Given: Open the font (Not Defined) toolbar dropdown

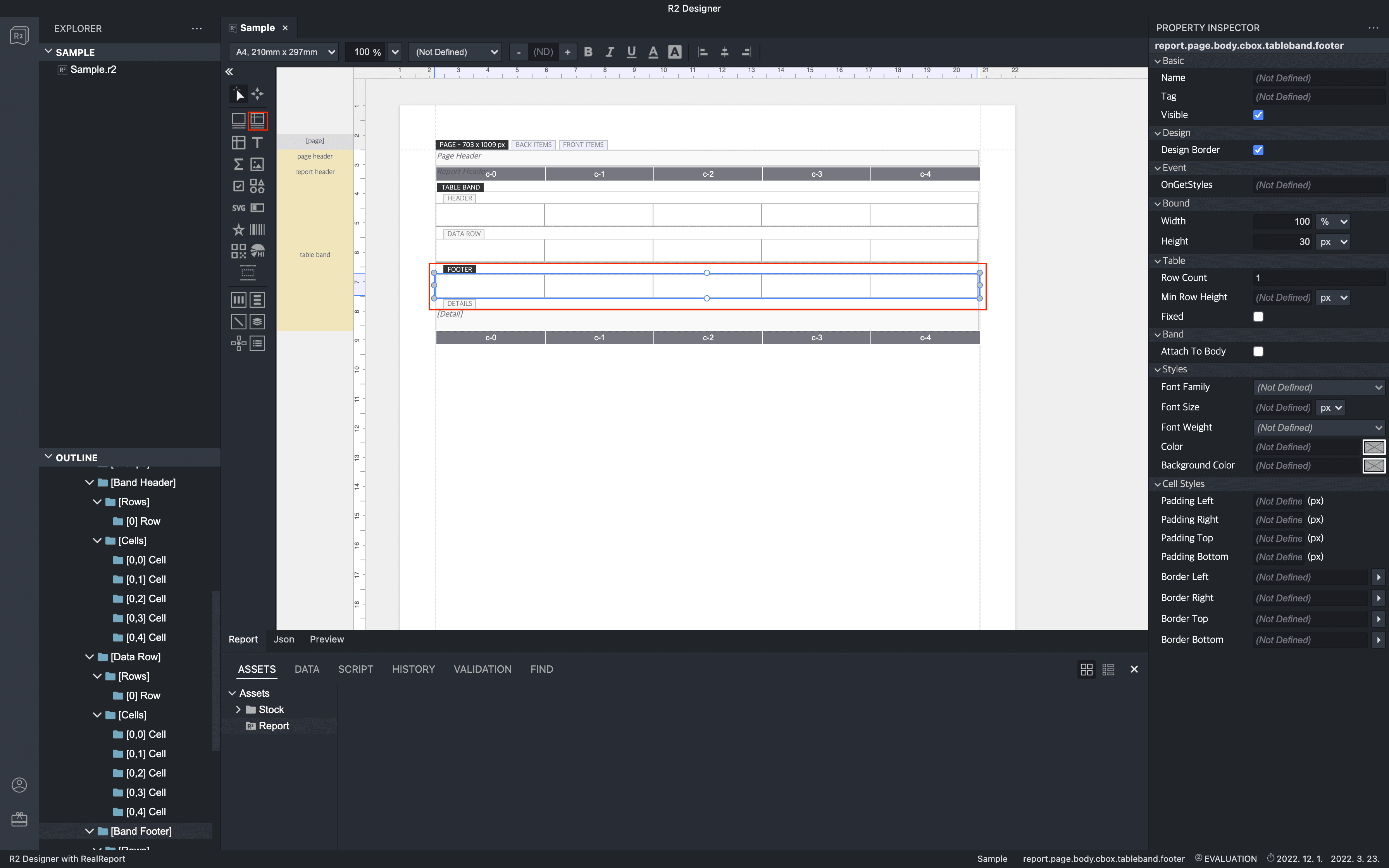Looking at the screenshot, I should (455, 52).
